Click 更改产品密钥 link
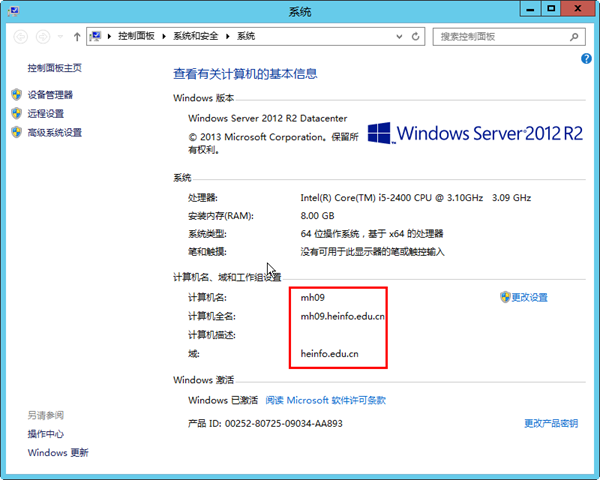 [551, 423]
